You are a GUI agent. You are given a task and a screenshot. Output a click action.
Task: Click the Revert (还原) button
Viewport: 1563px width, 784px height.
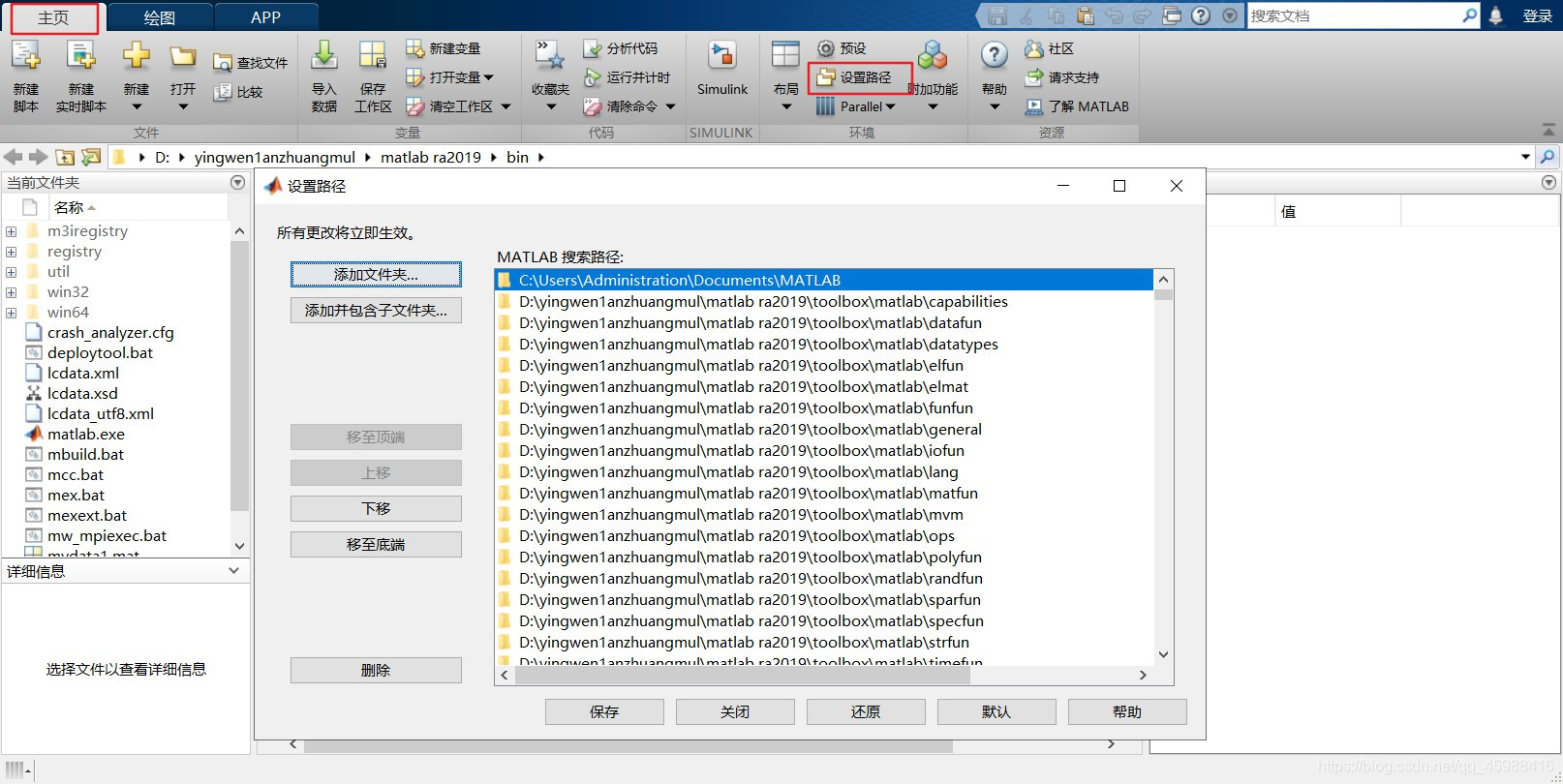point(866,712)
